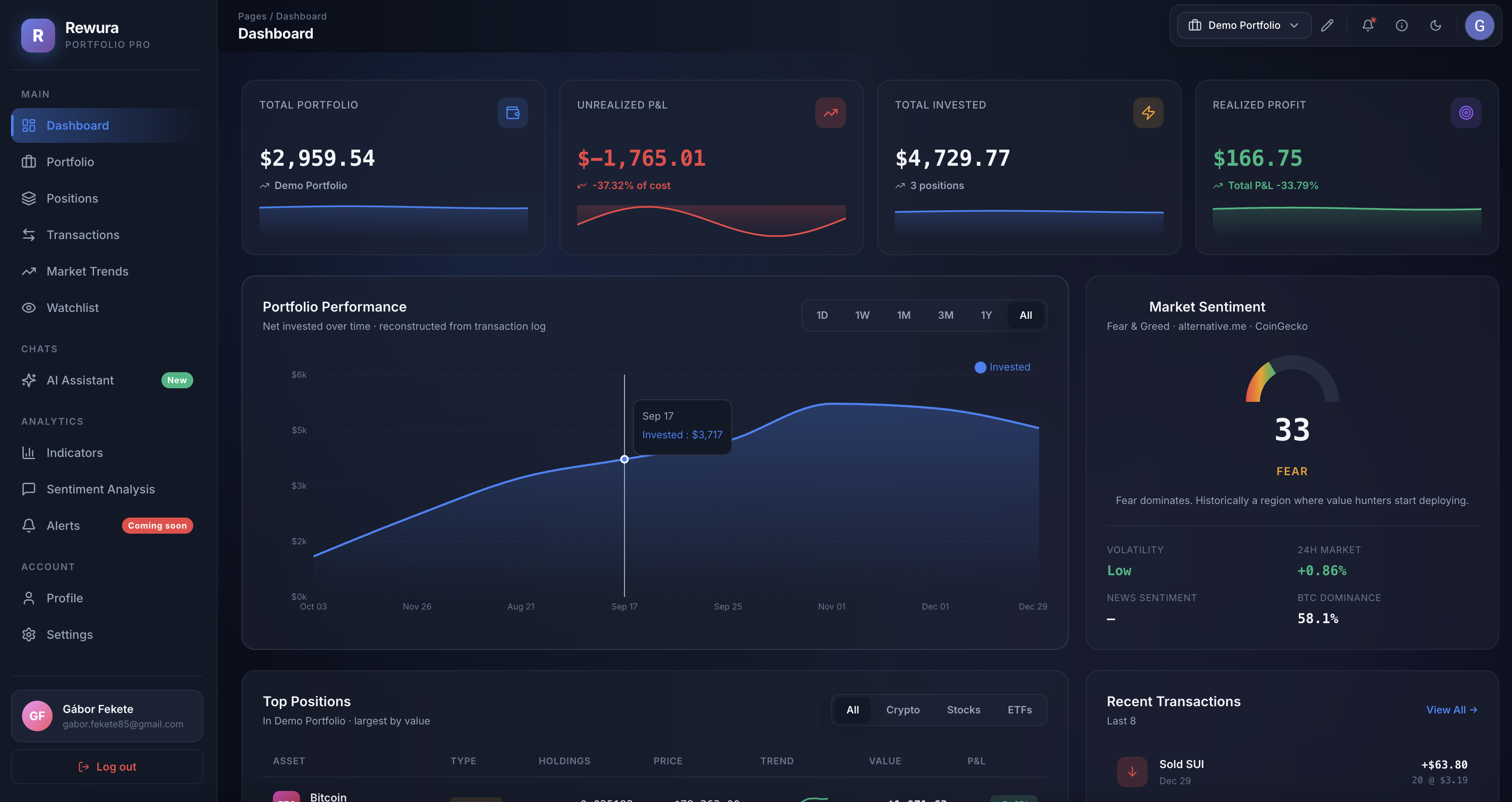Click the Sep 17 data point on chart
This screenshot has width=1512, height=802.
point(624,459)
